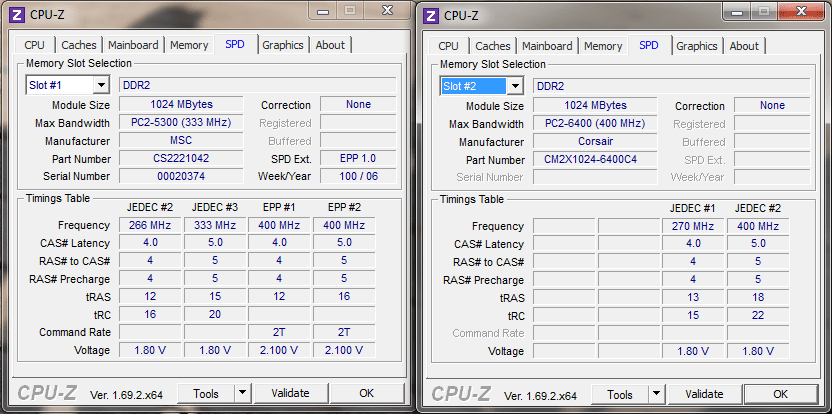The image size is (832, 414).
Task: Expand the Slot #2 dropdown in right window
Action: [515, 87]
